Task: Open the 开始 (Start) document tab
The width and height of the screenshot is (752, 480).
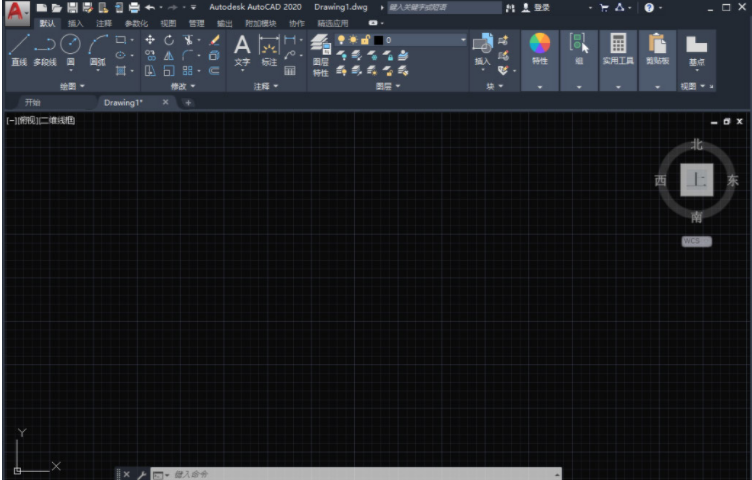Action: [x=33, y=102]
